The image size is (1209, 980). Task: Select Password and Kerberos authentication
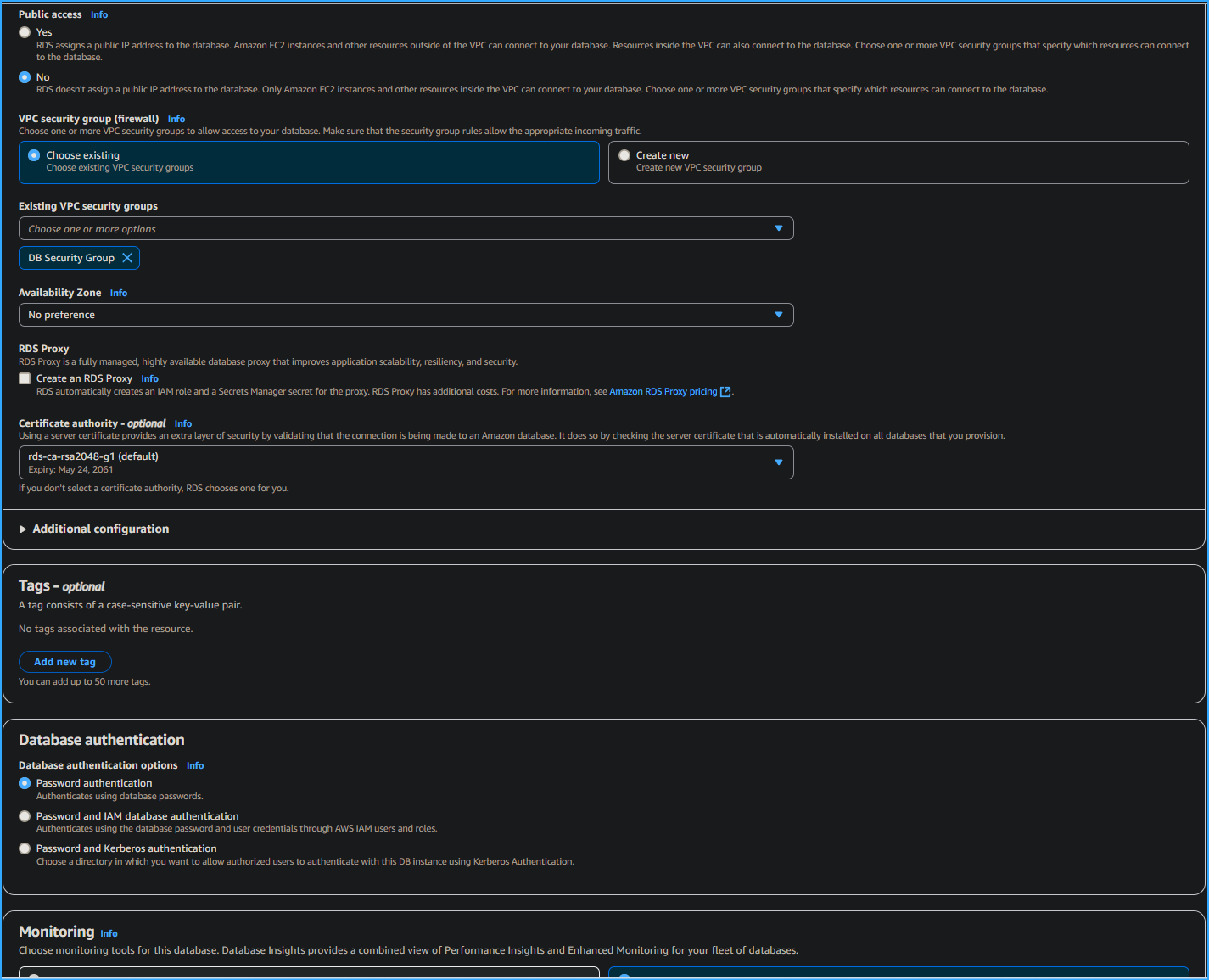[x=24, y=848]
